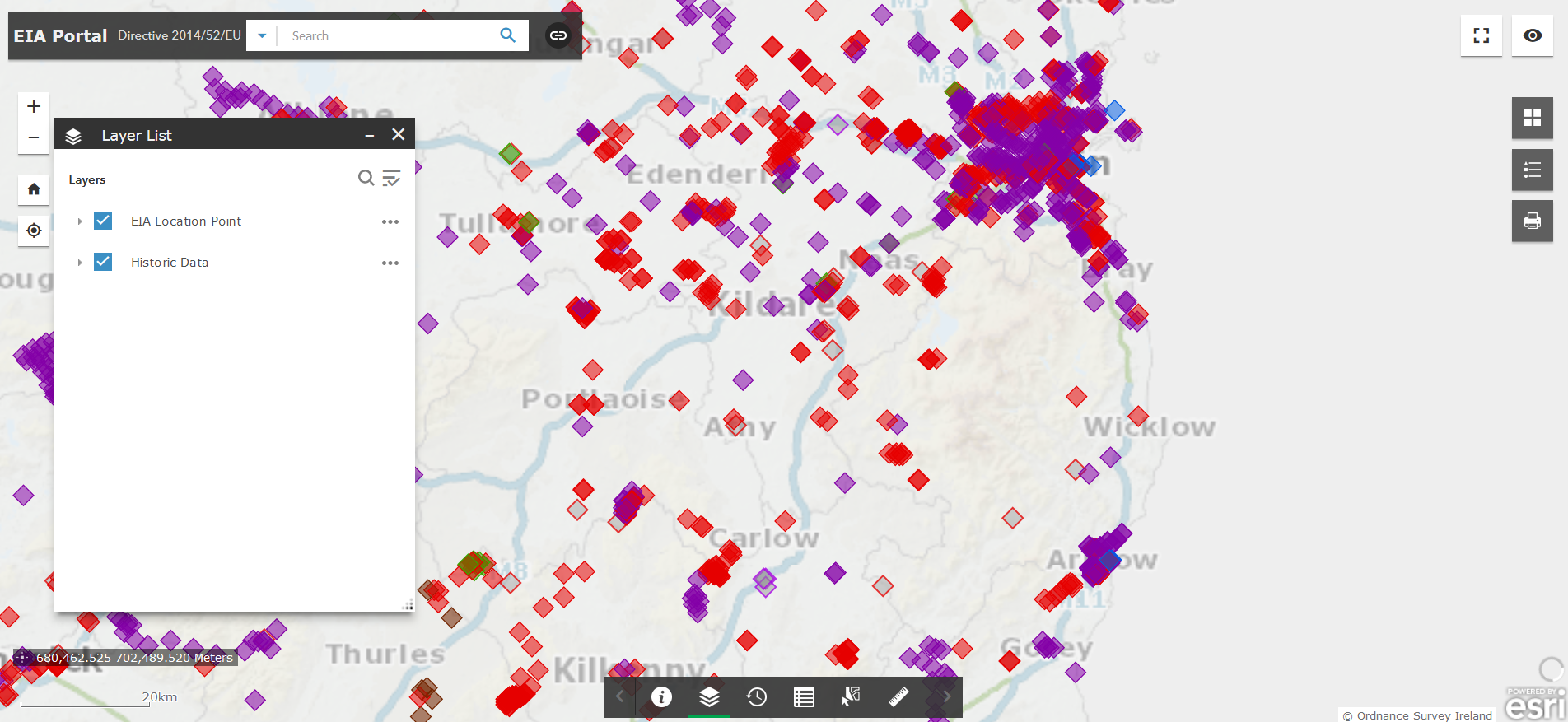The image size is (1568, 722).
Task: Toggle full screen mode
Action: click(x=1482, y=35)
